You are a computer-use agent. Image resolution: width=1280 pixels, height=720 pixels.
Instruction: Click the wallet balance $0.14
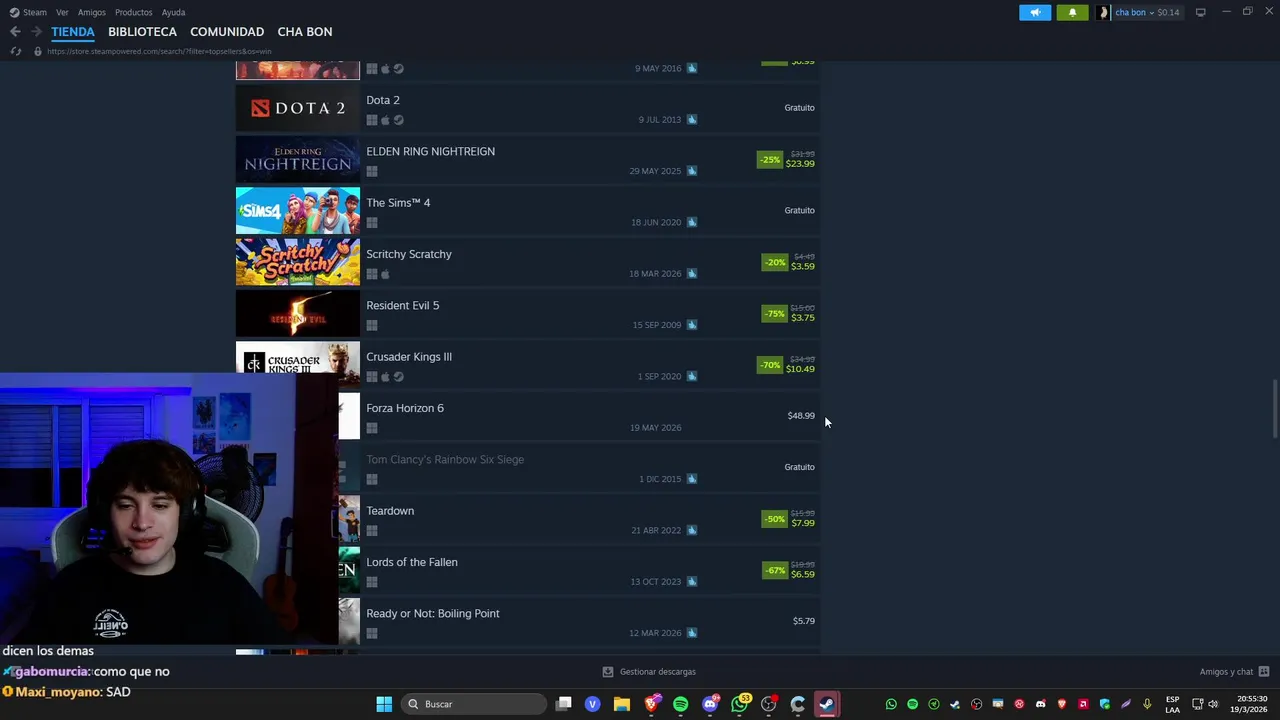coord(1168,12)
